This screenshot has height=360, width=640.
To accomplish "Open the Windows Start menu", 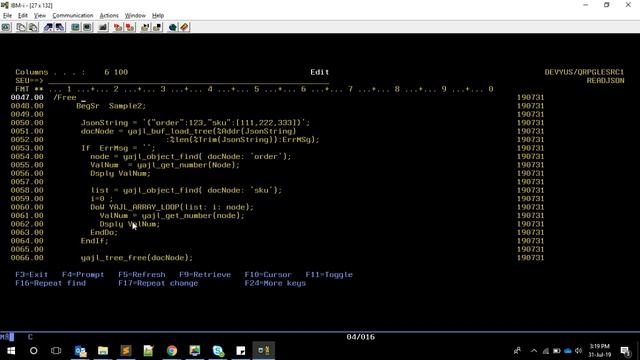I will point(11,351).
